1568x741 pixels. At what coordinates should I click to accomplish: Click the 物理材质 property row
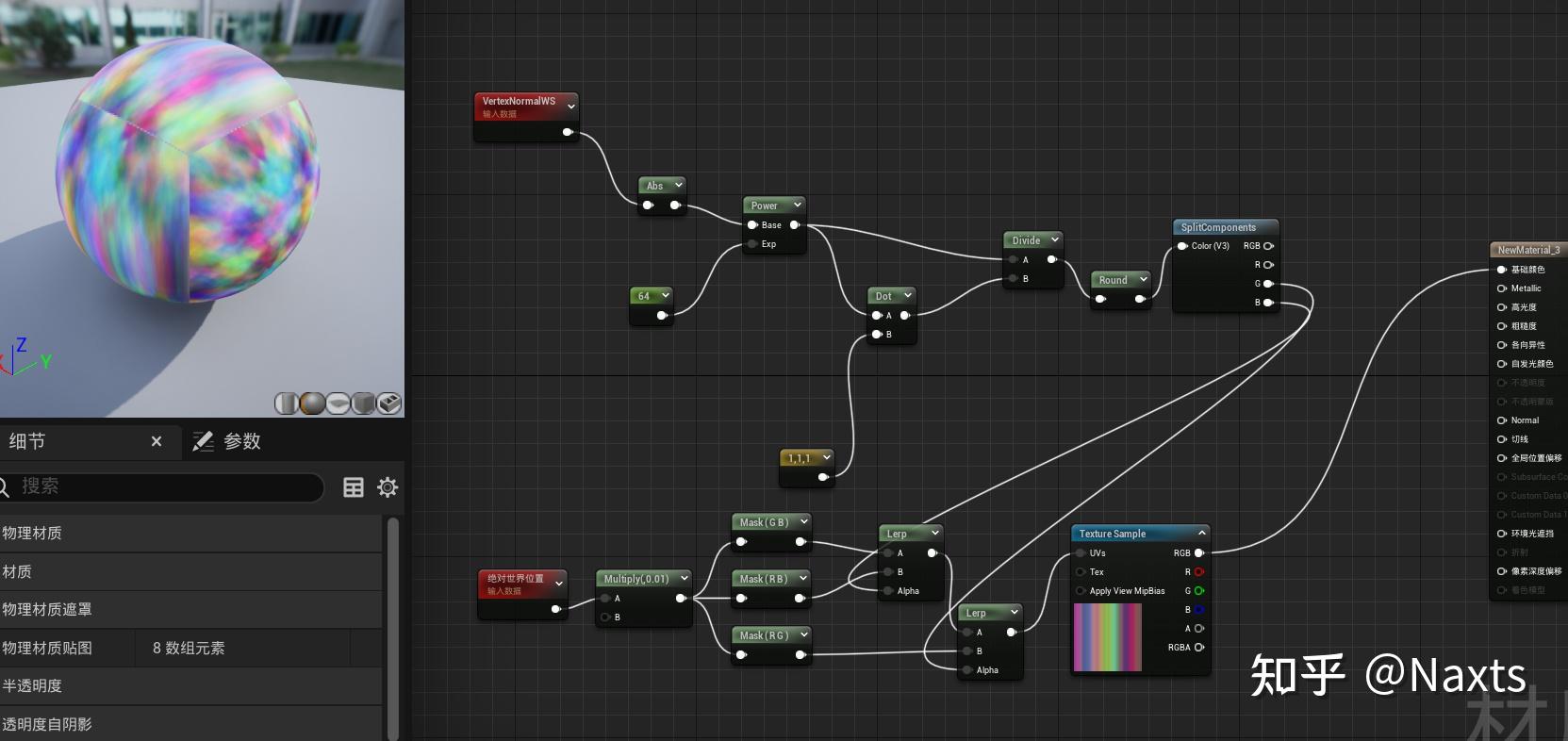(190, 533)
